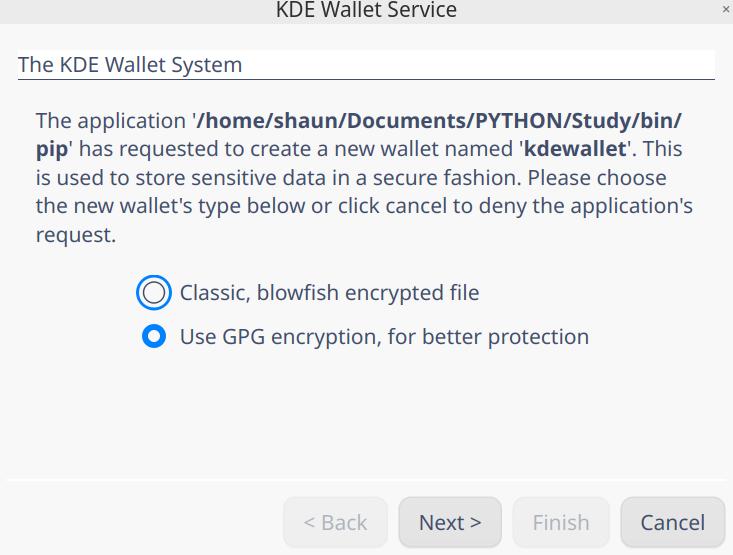Click the 'Use GPG encryption, for better protection' label

coord(384,337)
